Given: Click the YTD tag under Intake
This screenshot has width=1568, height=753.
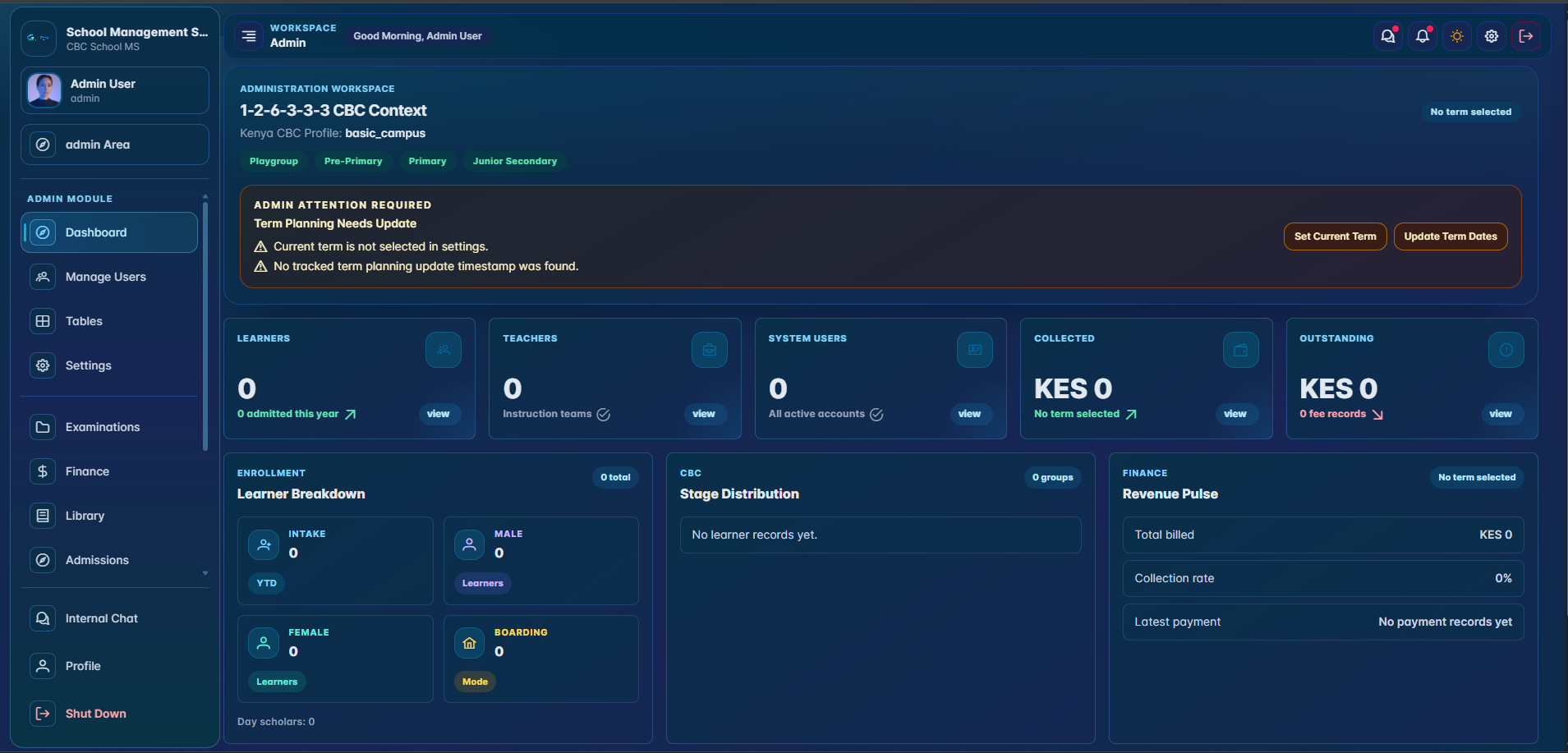Looking at the screenshot, I should [x=266, y=583].
